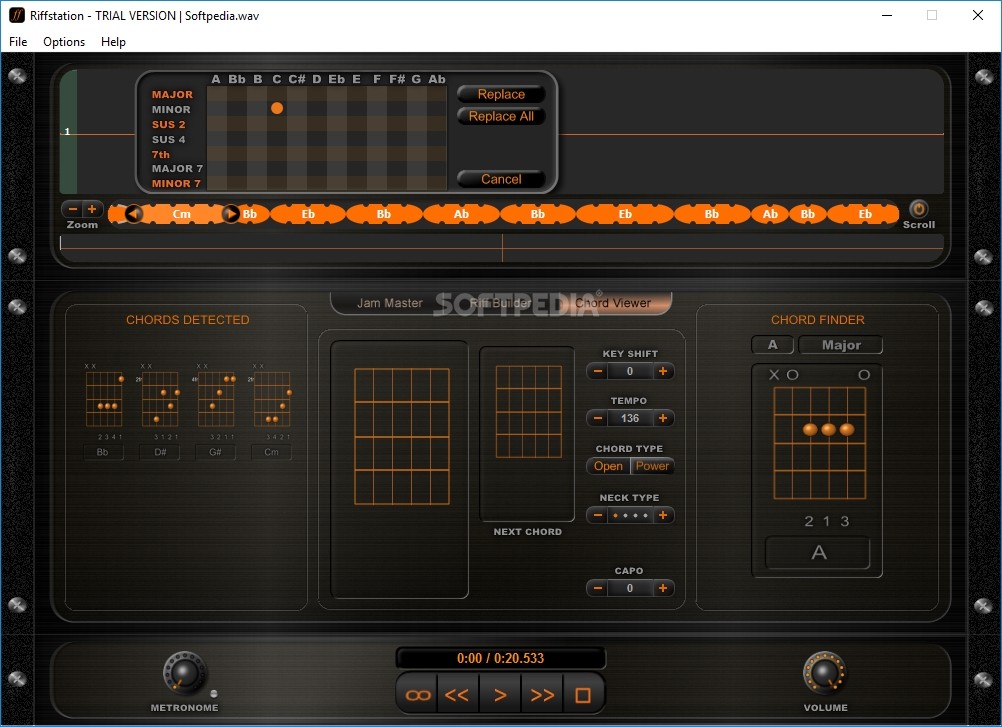Zoom out with the minus button

tap(73, 209)
